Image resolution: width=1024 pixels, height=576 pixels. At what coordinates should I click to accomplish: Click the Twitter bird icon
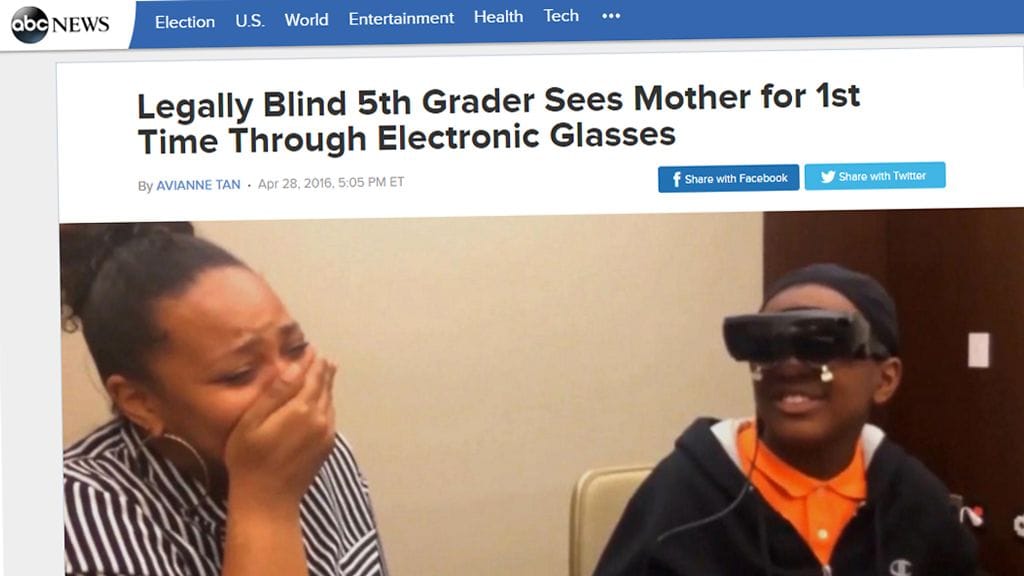[827, 177]
